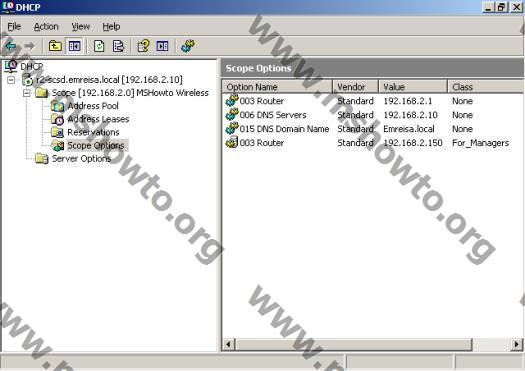Sort by the Class column header
Screen dimensions: 525x371
(x=486, y=87)
